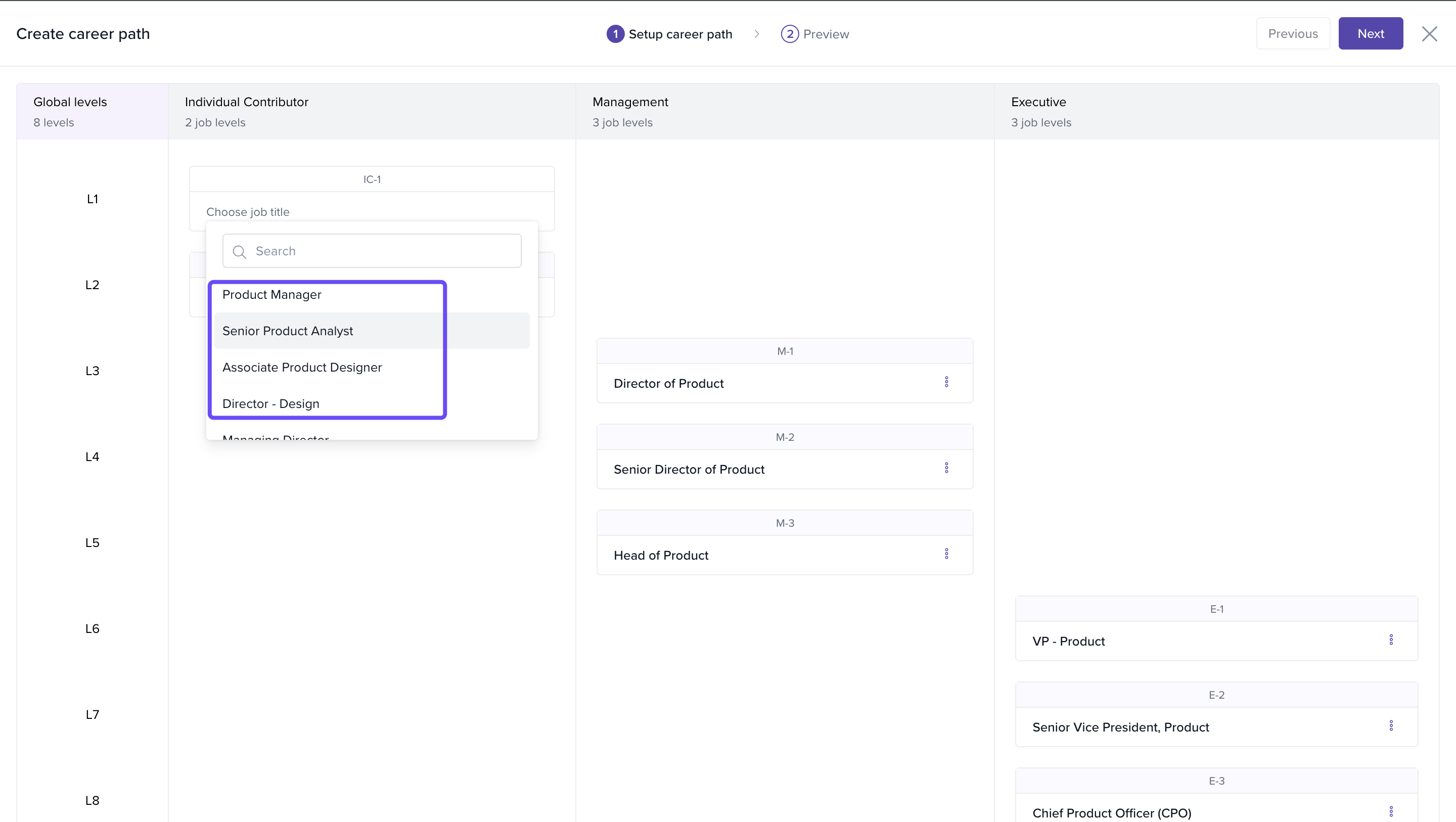The width and height of the screenshot is (1456, 822).
Task: Go back with Previous button
Action: pyautogui.click(x=1293, y=34)
